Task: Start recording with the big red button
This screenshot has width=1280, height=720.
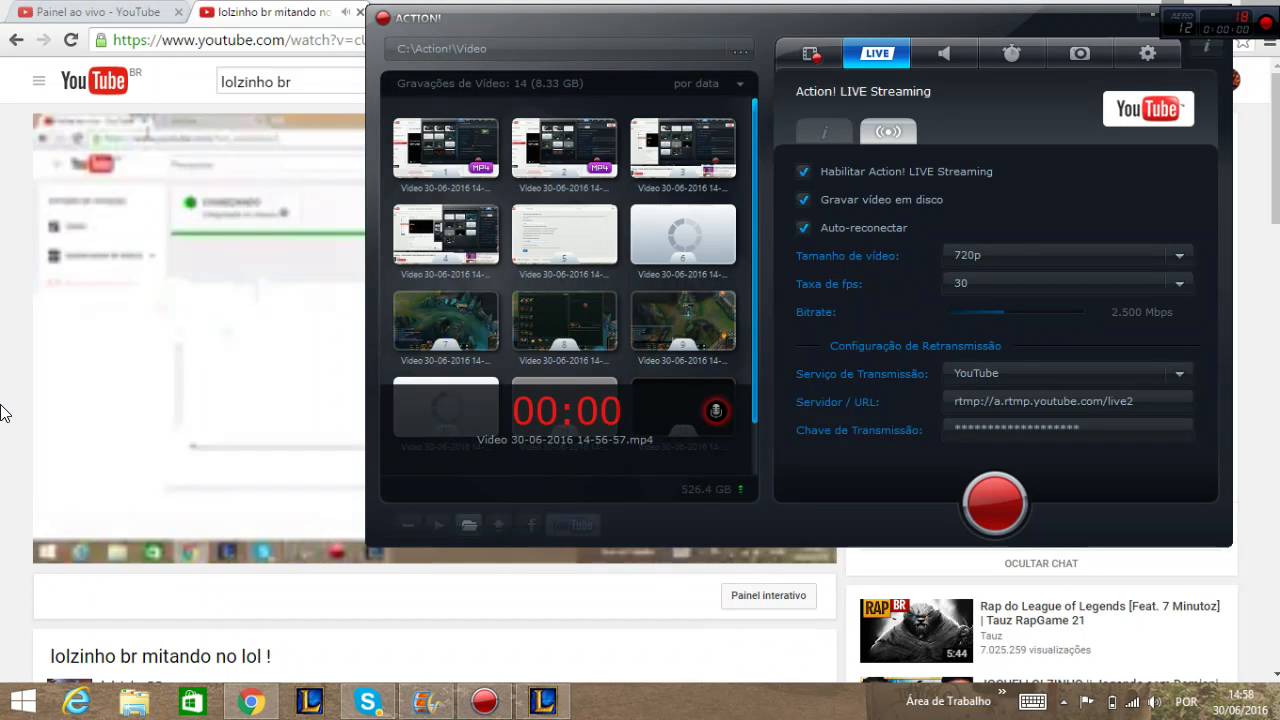Action: coord(995,503)
